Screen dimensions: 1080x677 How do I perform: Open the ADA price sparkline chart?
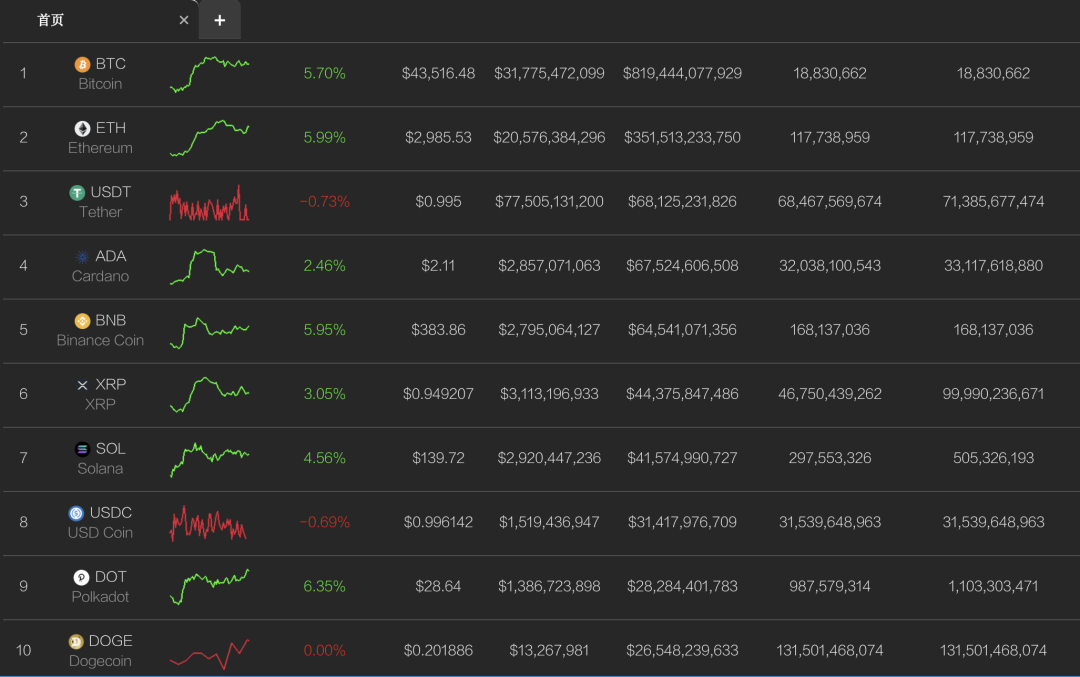[x=209, y=267]
